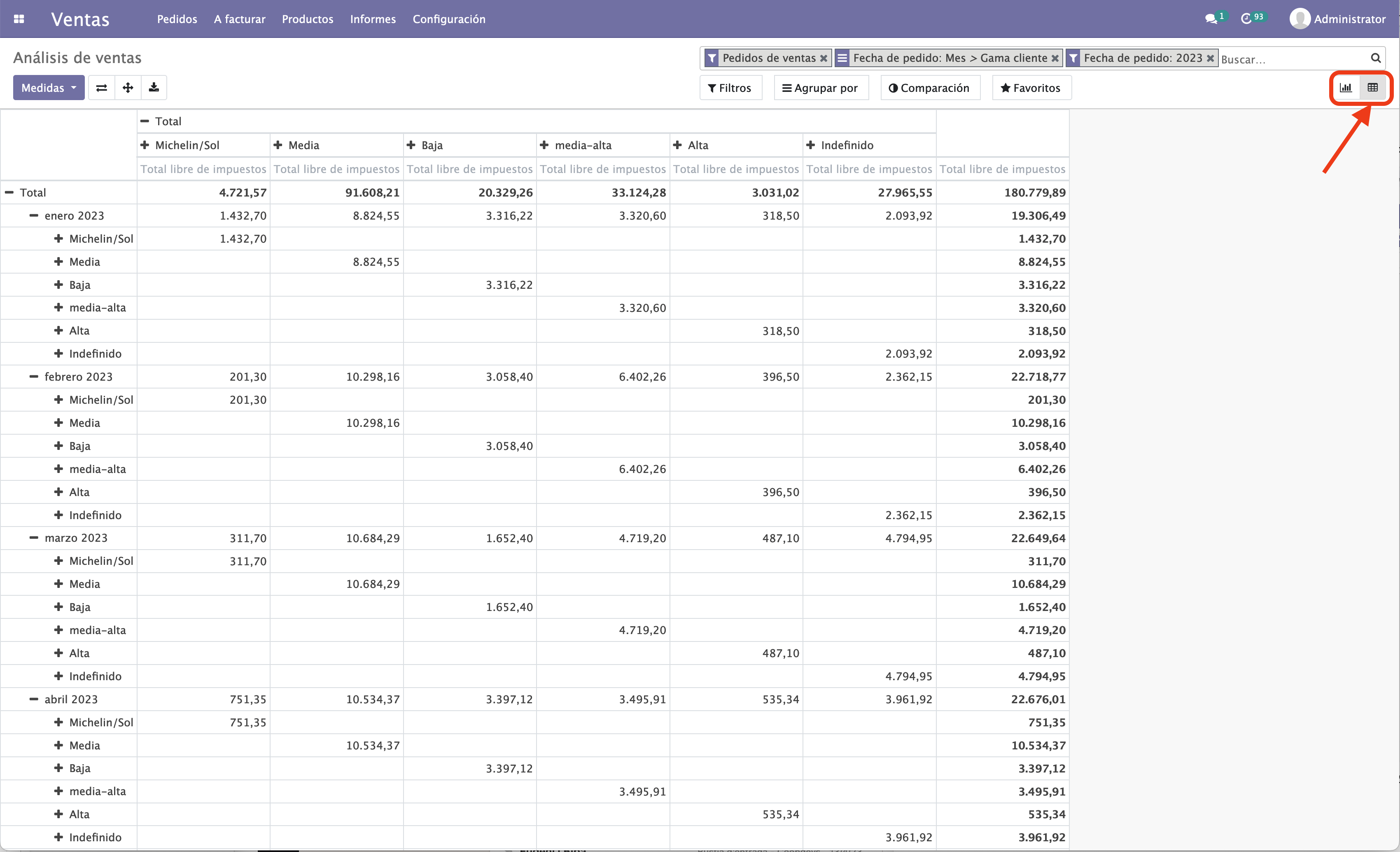Collapse the Total column header
The width and height of the screenshot is (1400, 852).
[537, 121]
